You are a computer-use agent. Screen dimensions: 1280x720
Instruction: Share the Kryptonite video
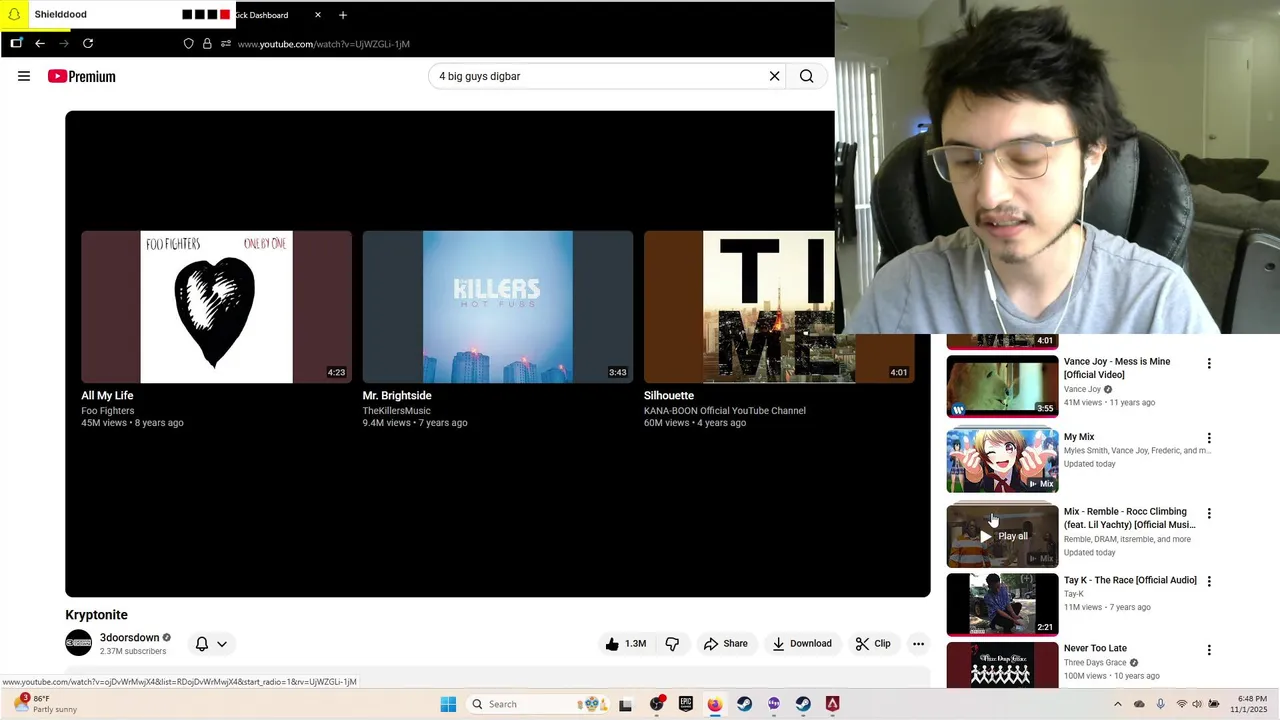[726, 644]
